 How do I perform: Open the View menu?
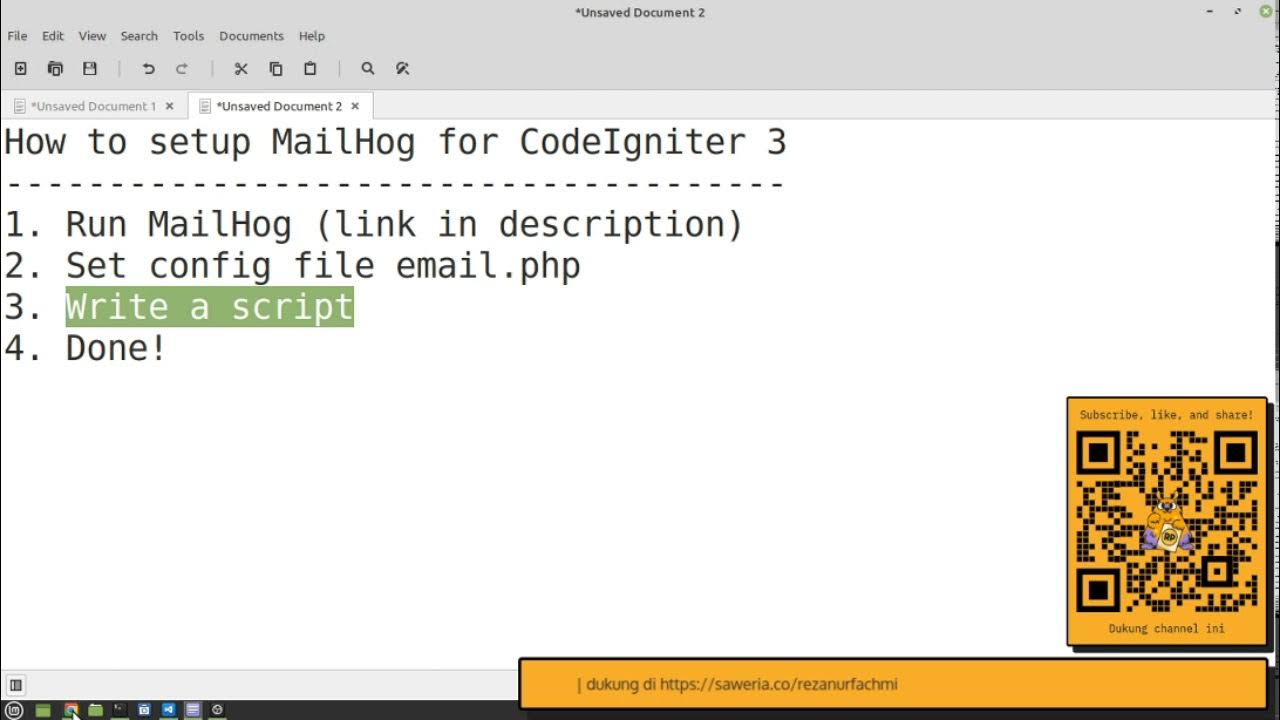pyautogui.click(x=92, y=36)
